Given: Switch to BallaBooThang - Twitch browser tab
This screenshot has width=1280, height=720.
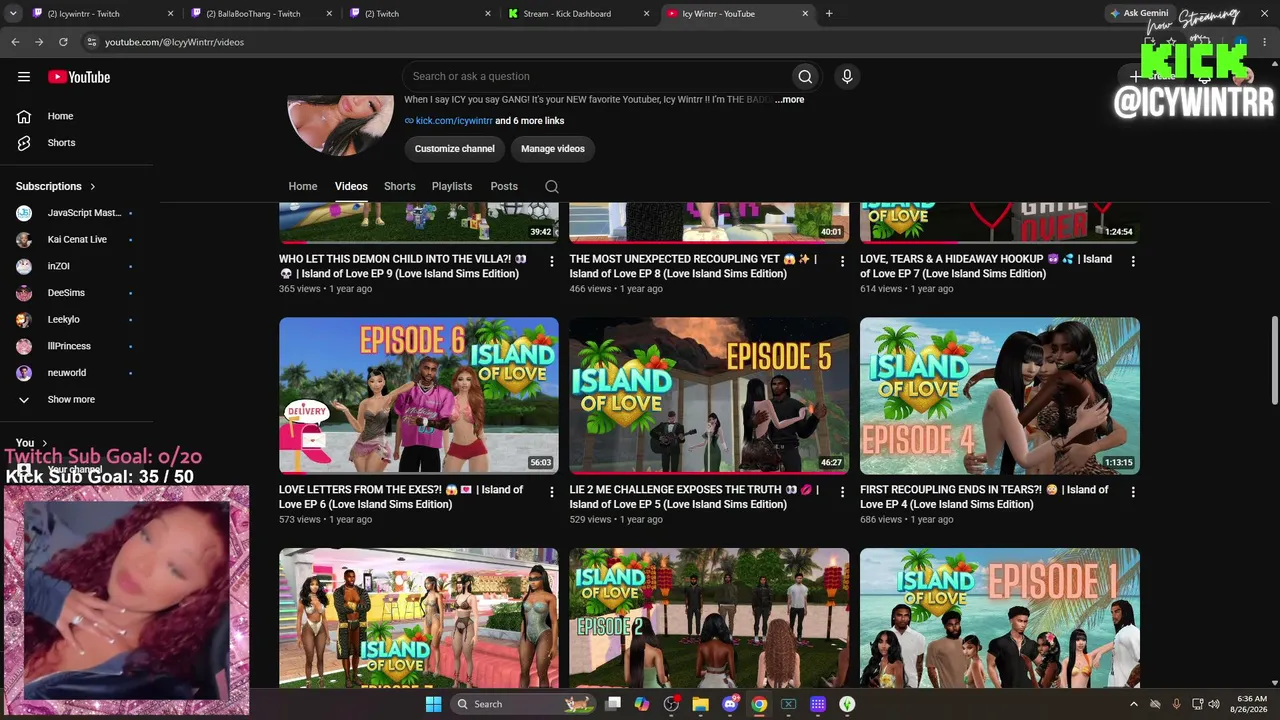Looking at the screenshot, I should (262, 14).
